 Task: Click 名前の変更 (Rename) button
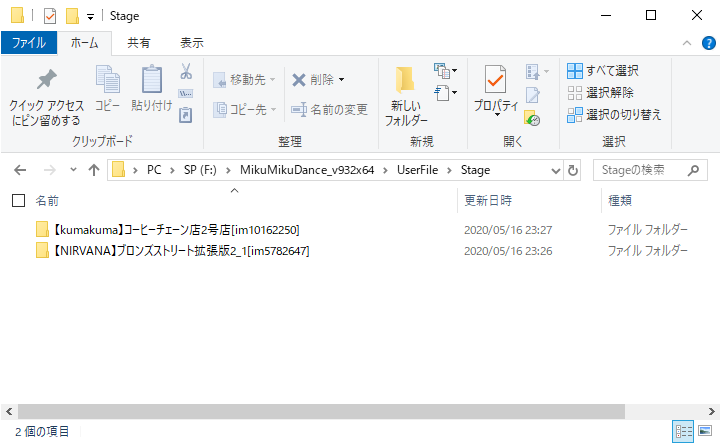329,109
